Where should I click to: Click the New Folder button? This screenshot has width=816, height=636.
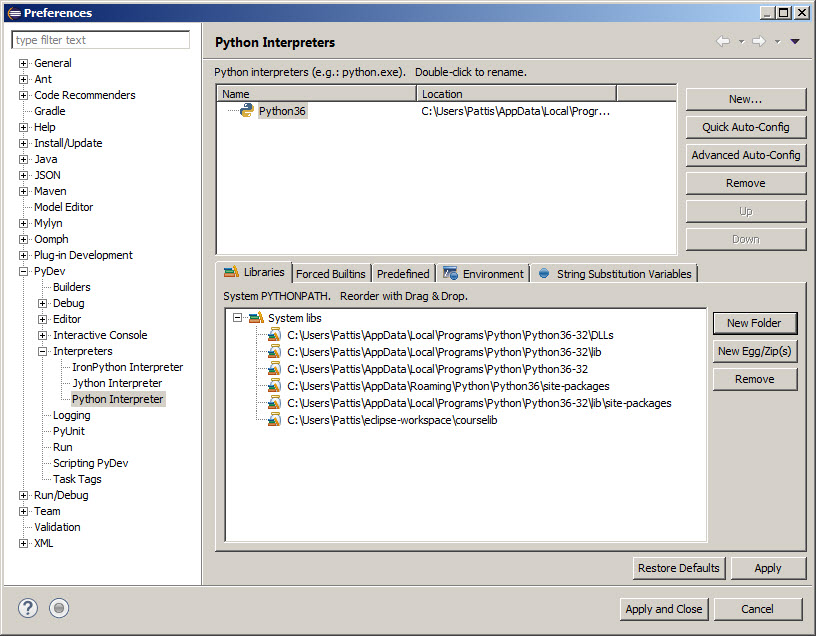(x=754, y=323)
